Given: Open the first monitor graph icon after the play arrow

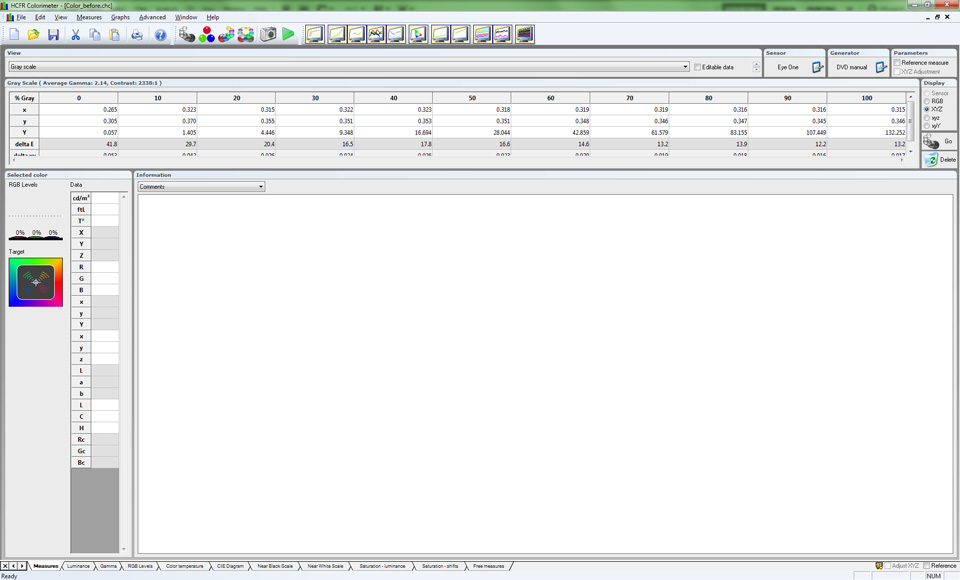Looking at the screenshot, I should click(x=315, y=34).
